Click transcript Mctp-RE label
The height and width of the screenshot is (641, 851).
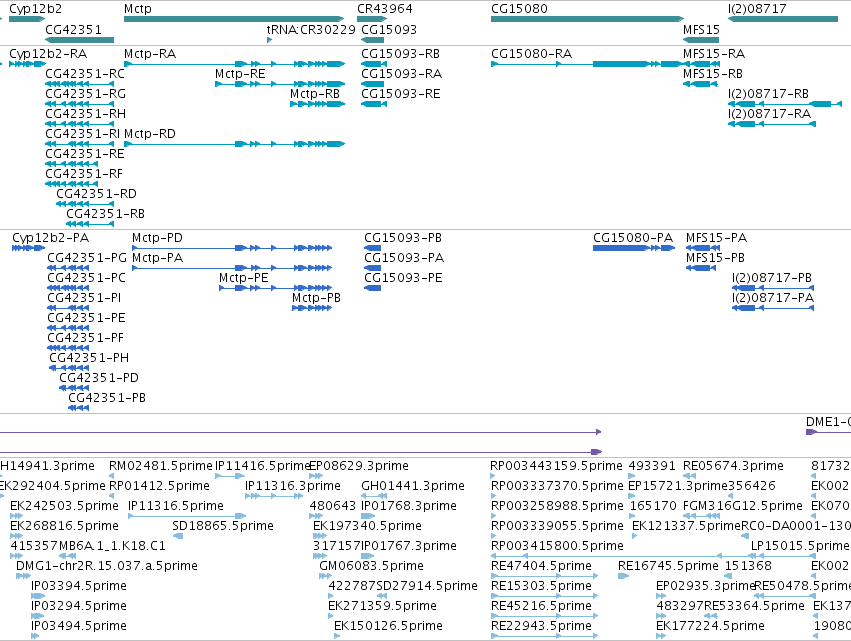coord(240,74)
